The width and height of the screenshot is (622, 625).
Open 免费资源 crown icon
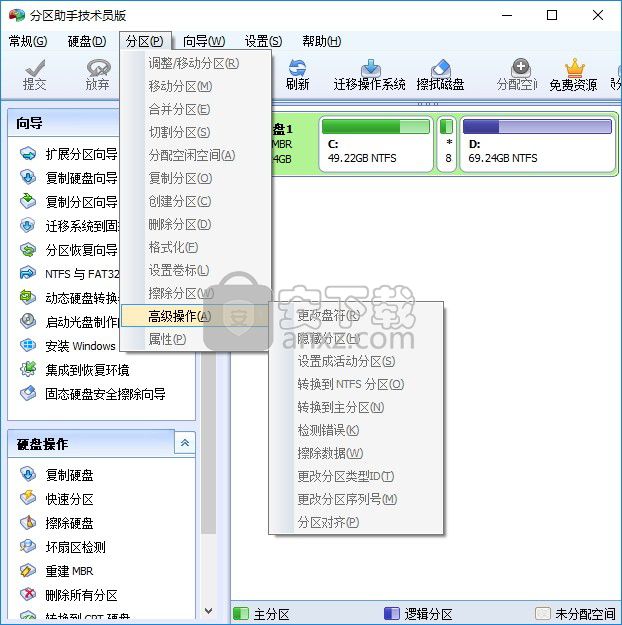(573, 75)
